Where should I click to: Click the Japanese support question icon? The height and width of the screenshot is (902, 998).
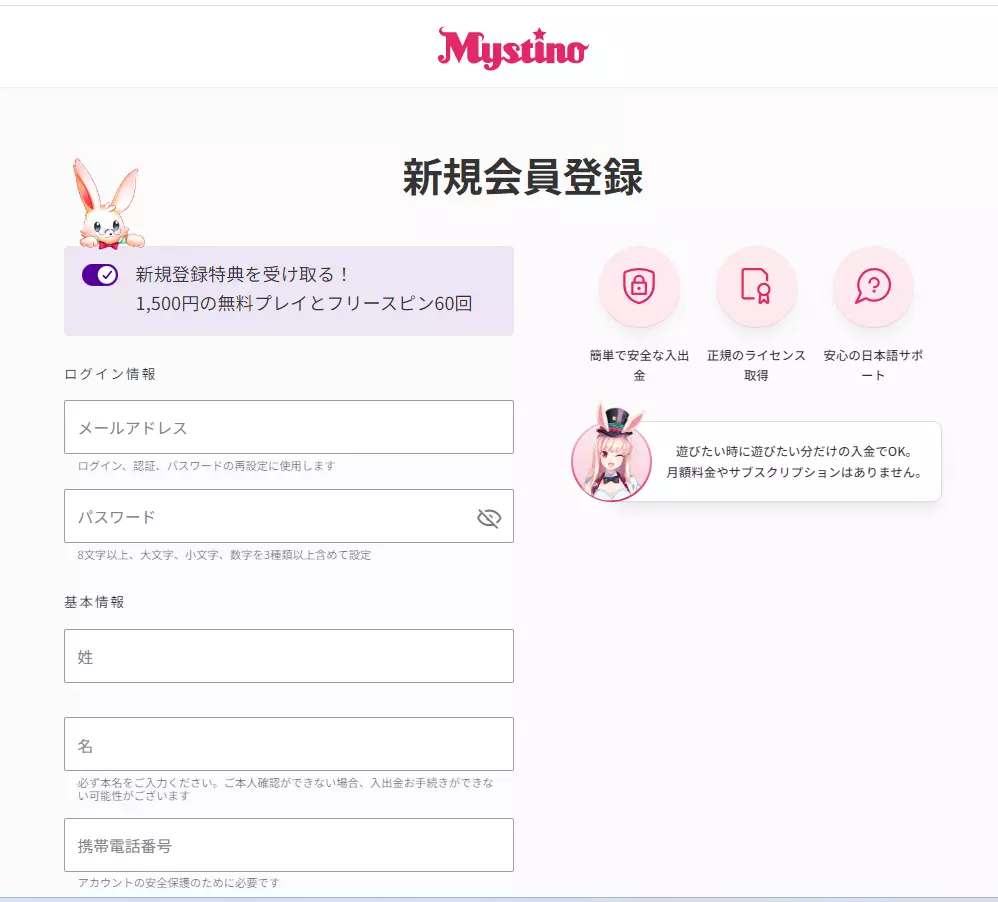pyautogui.click(x=873, y=286)
